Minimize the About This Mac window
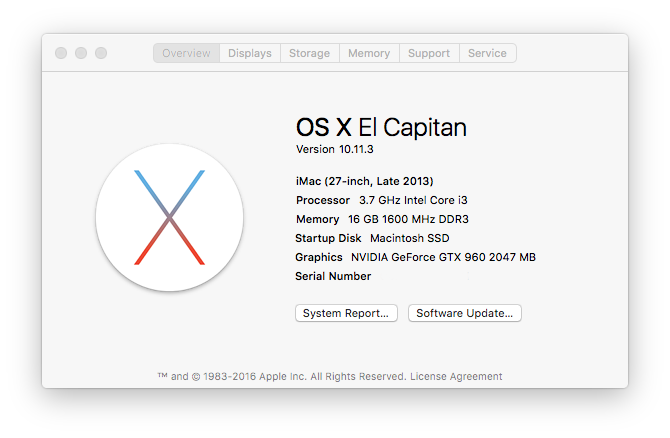670x438 pixels. tap(81, 53)
